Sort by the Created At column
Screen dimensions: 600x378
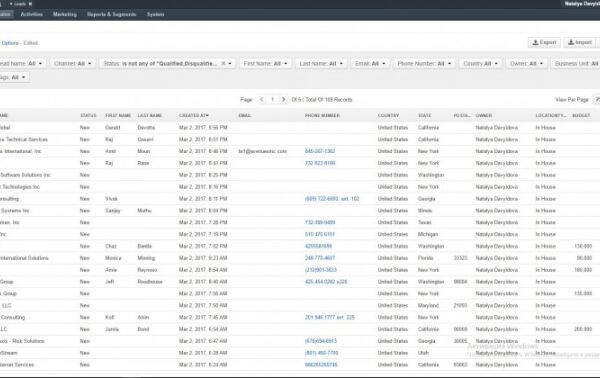[x=194, y=116]
